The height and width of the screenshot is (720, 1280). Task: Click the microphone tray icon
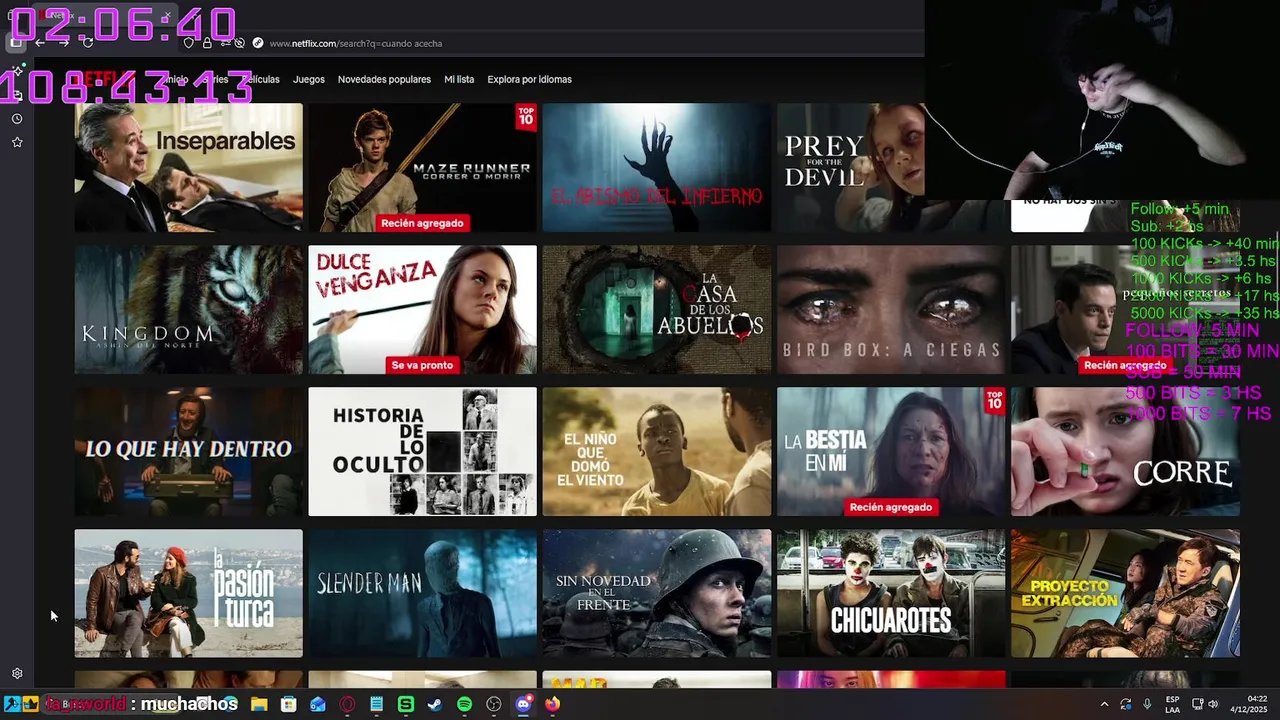pos(1147,704)
